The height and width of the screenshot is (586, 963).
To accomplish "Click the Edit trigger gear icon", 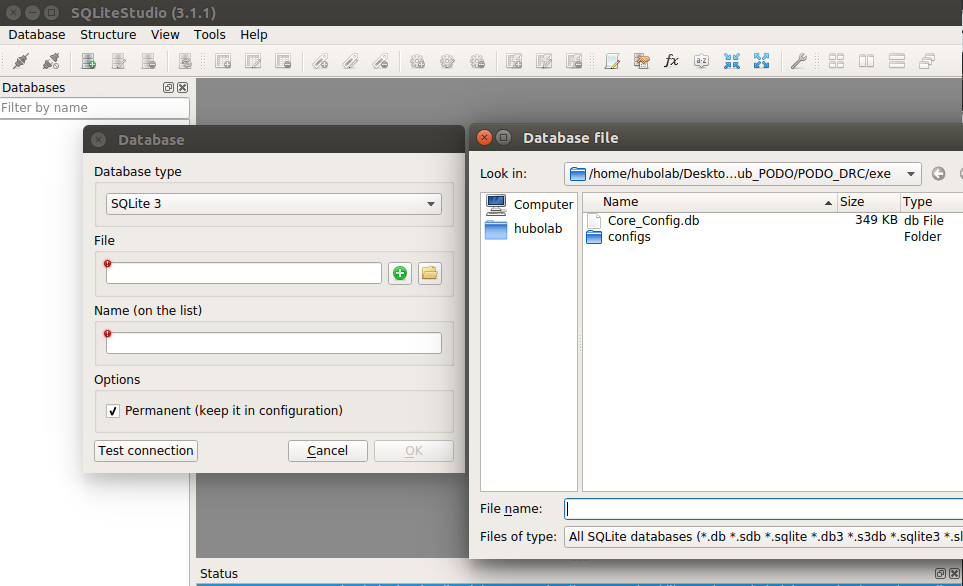I will tap(448, 61).
